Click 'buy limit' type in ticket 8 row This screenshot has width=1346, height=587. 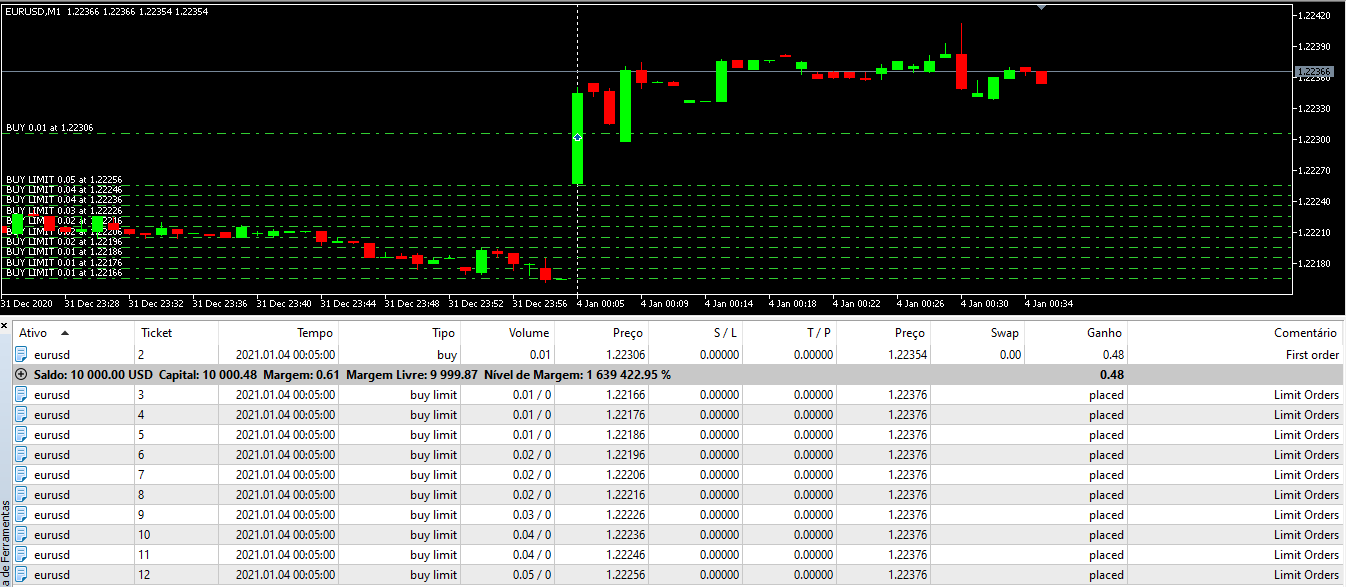tap(433, 494)
